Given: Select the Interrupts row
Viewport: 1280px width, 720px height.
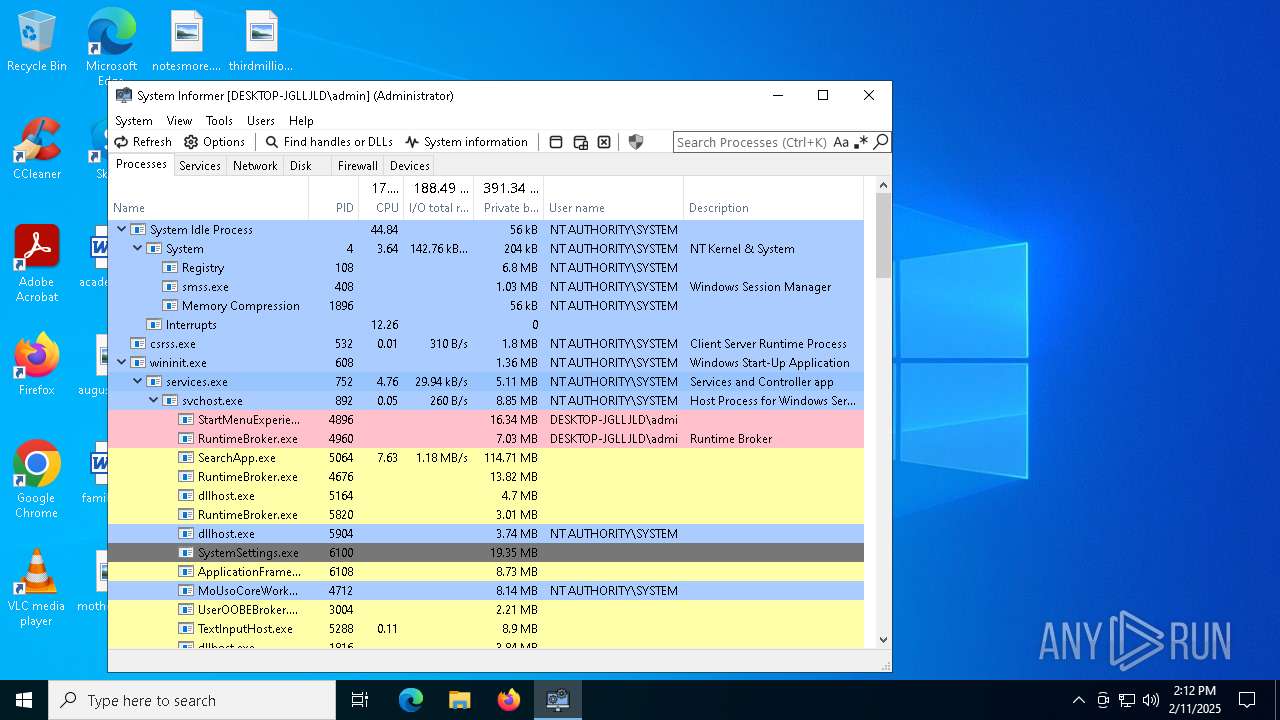Looking at the screenshot, I should (486, 324).
